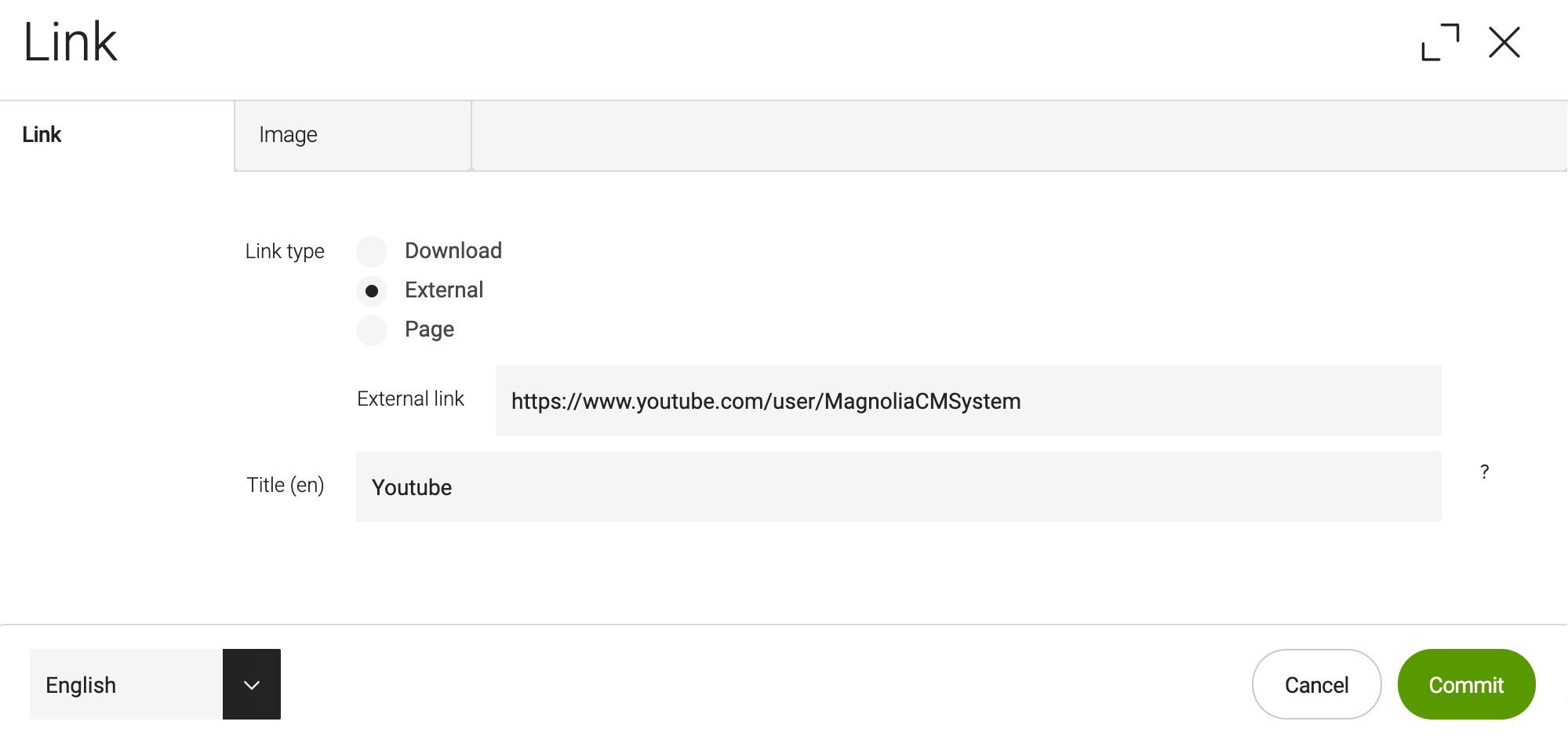Viewport: 1568px width, 736px height.
Task: Click the Link dialog heading
Action: coord(71,41)
